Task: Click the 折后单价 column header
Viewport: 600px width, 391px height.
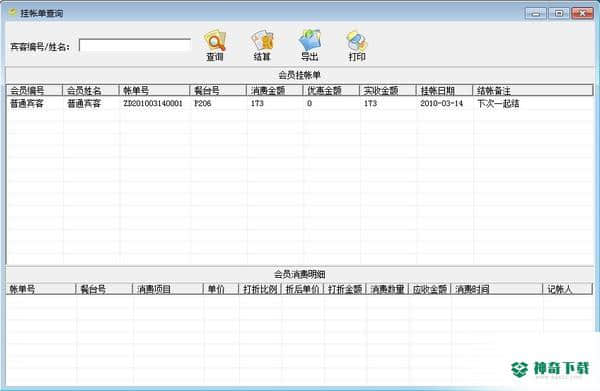Action: 302,289
